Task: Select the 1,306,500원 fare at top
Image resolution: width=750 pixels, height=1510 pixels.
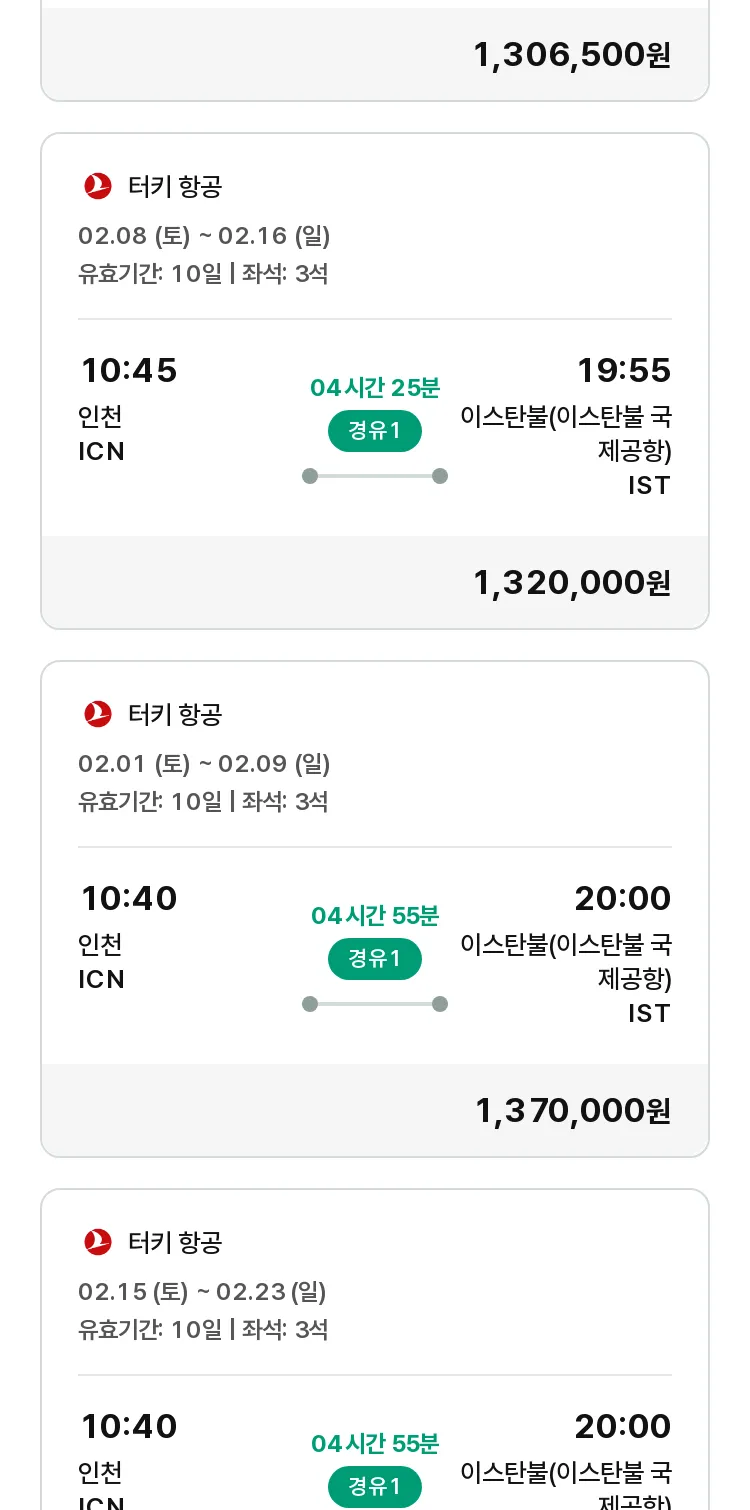Action: (572, 55)
